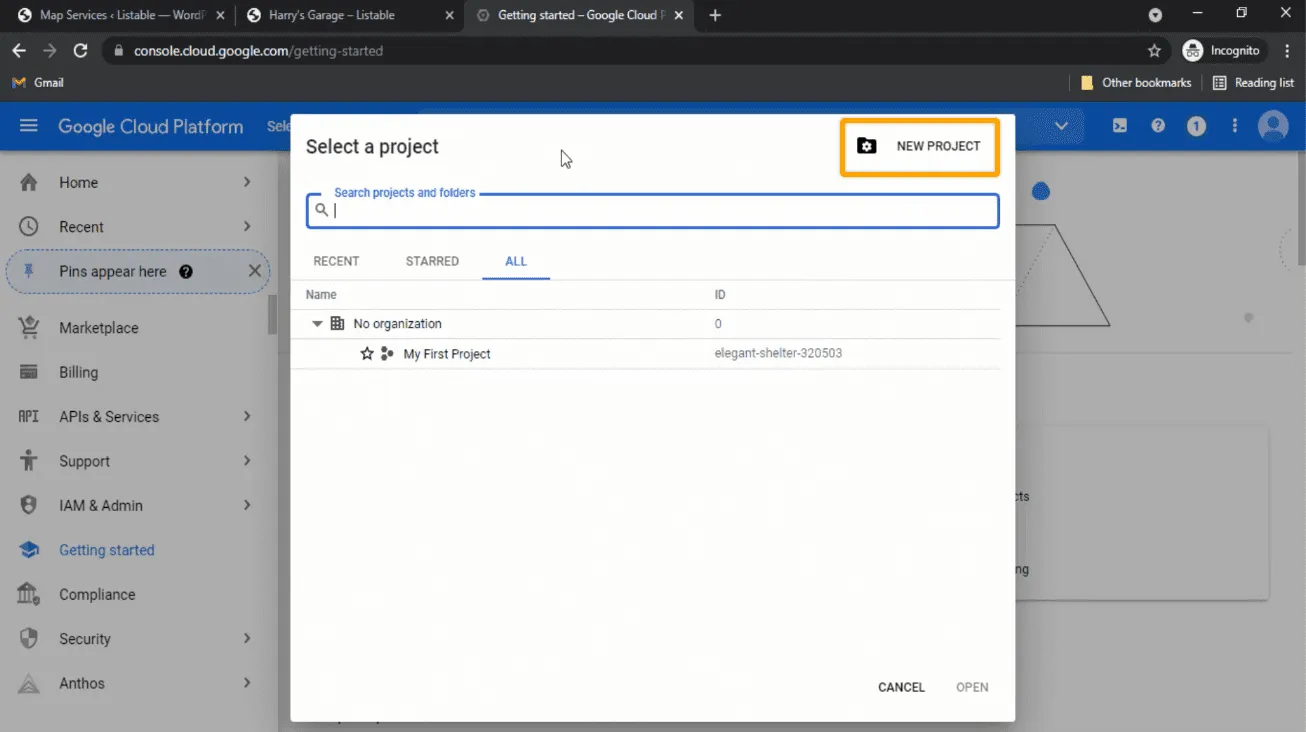The image size is (1306, 732).
Task: View notifications badge icon
Action: pos(1196,126)
